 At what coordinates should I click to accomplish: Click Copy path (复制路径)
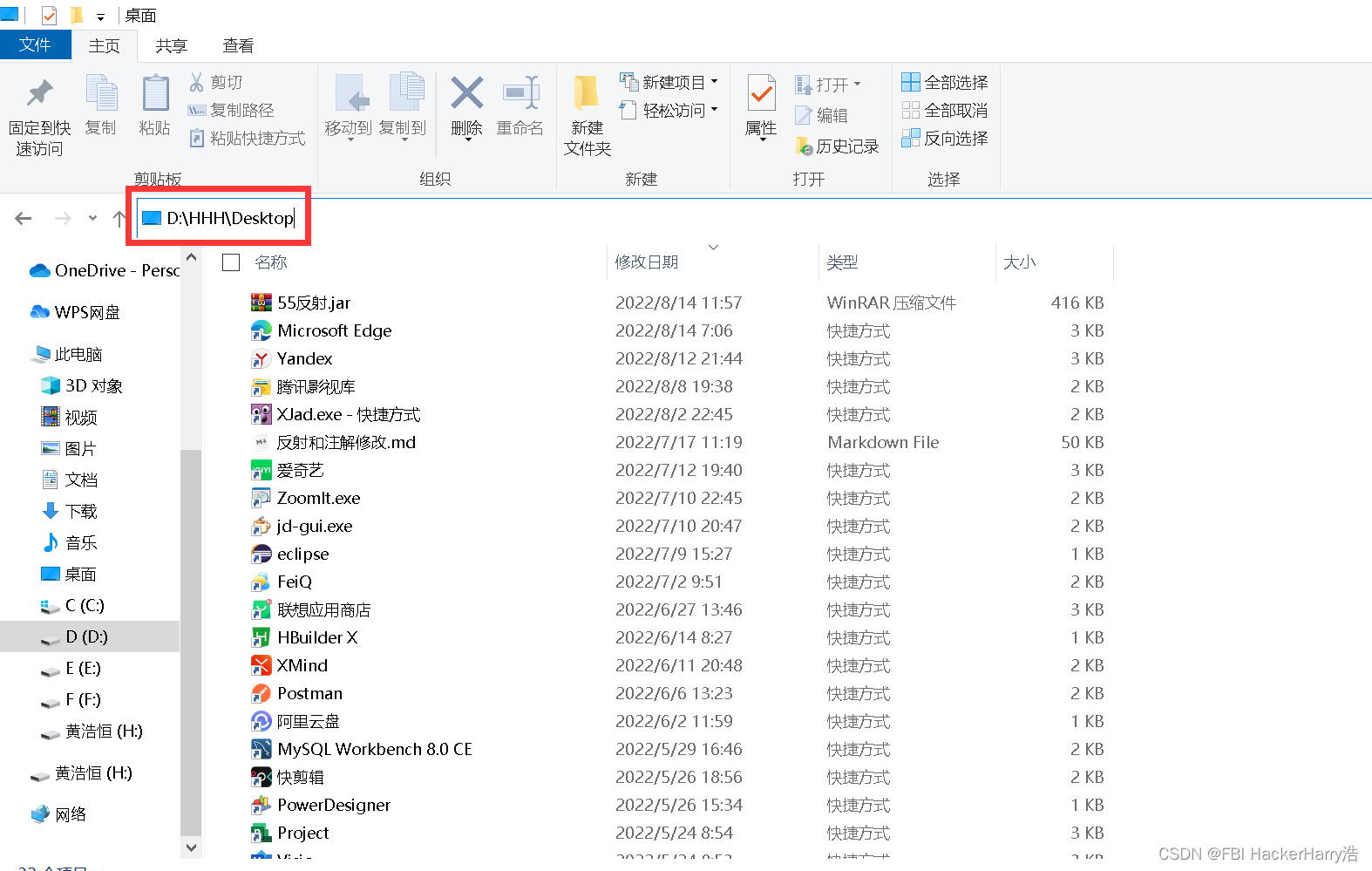[x=231, y=110]
